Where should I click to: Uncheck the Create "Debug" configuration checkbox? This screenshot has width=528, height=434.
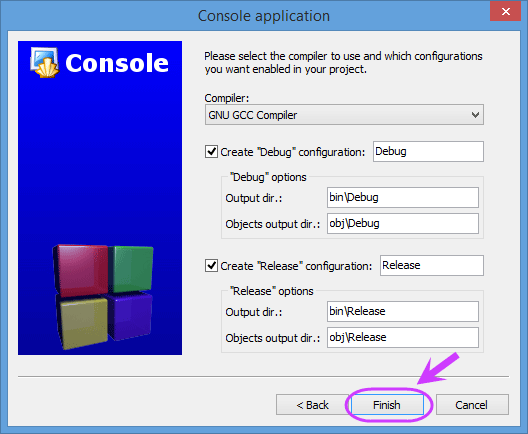point(211,152)
